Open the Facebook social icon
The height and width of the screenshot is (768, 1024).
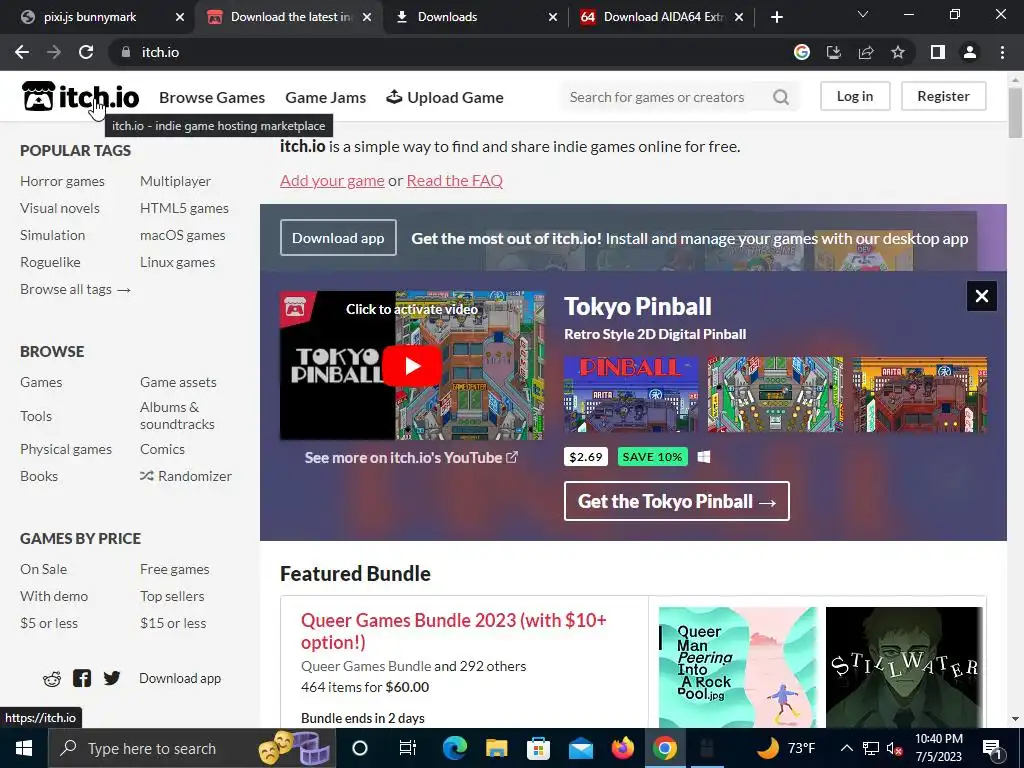point(82,678)
